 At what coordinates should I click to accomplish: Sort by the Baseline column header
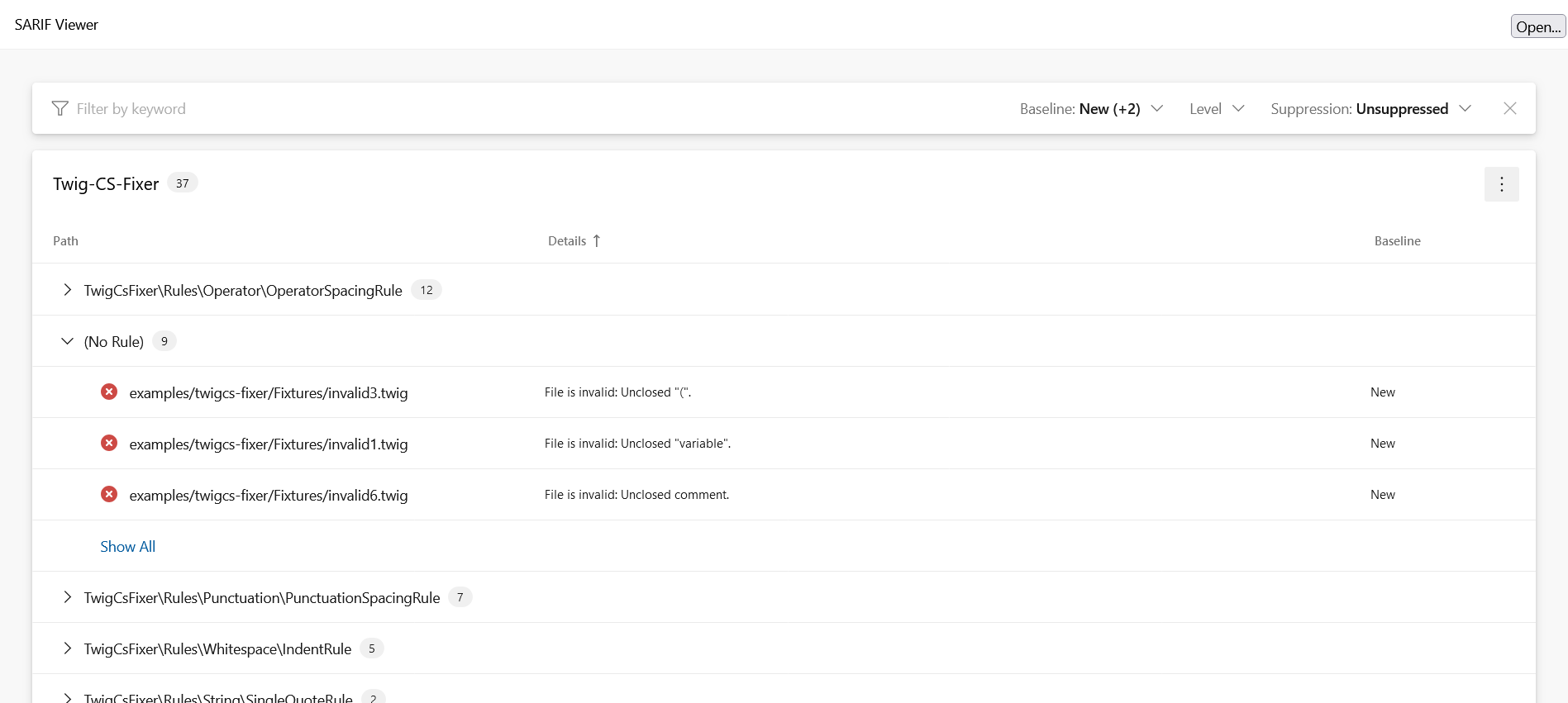[x=1397, y=241]
